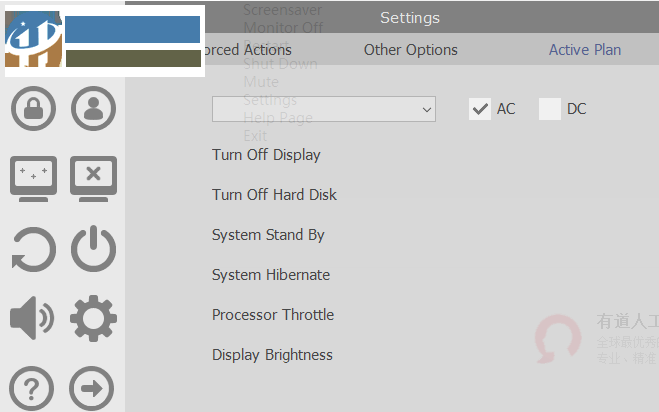Expand the power plan dropdown

(324, 109)
